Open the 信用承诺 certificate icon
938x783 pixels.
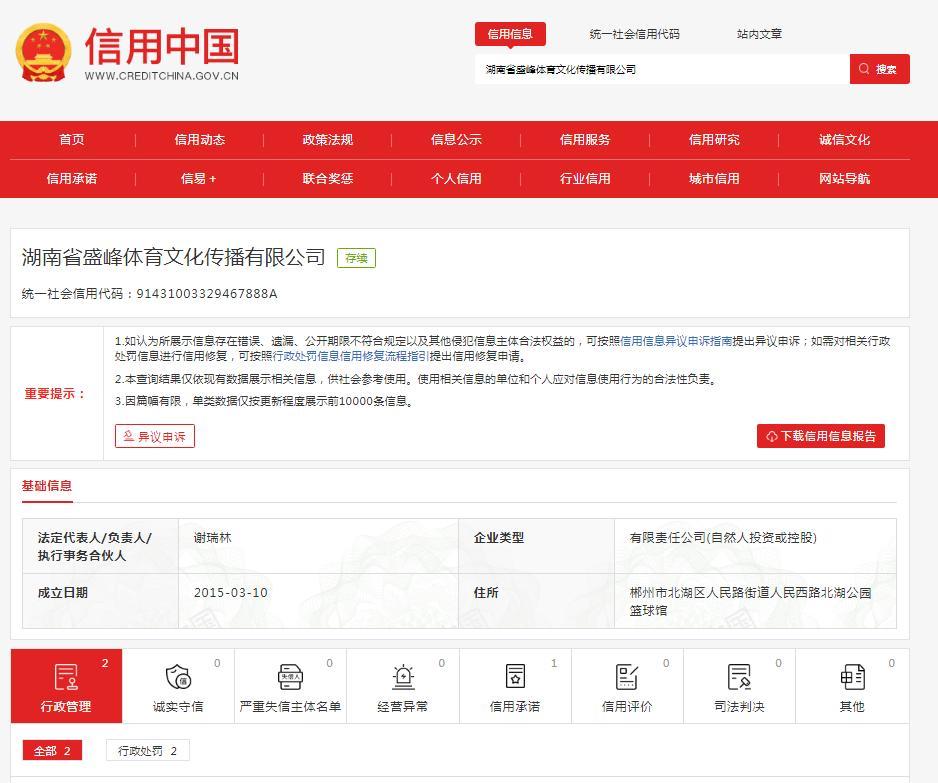coord(515,677)
